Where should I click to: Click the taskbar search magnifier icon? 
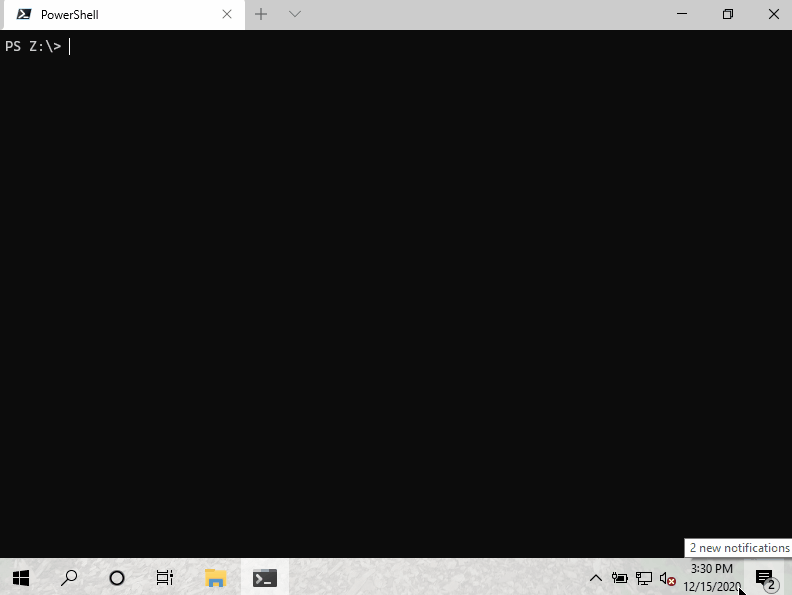[x=69, y=578]
